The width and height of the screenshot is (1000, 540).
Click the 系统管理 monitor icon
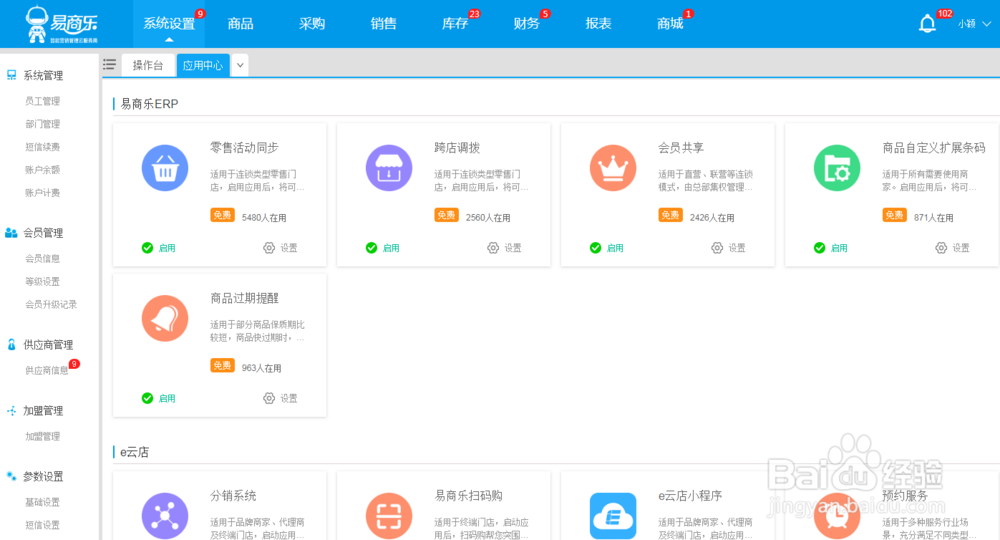11,75
